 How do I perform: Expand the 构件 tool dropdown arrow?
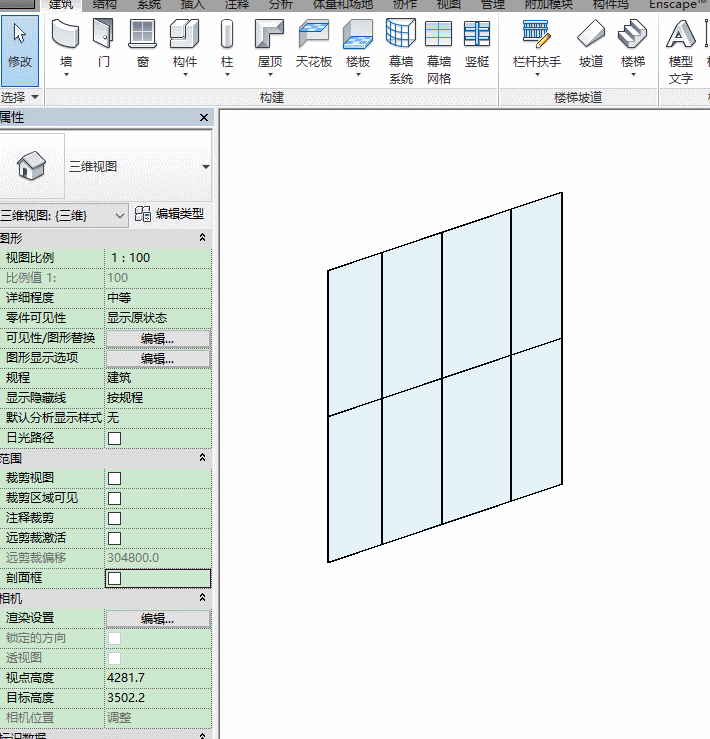(185, 74)
